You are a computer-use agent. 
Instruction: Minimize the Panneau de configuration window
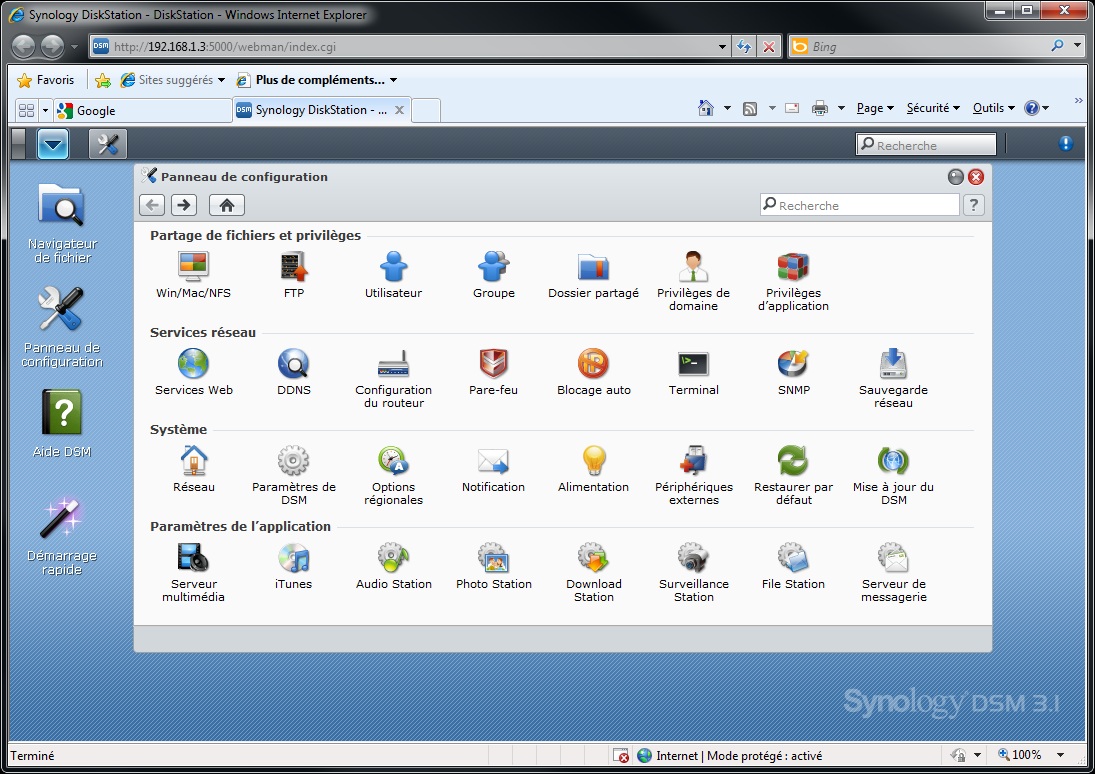[x=956, y=177]
